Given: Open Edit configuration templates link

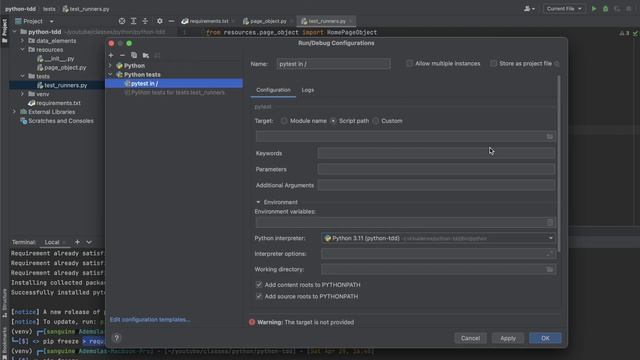Looking at the screenshot, I should 150,320.
